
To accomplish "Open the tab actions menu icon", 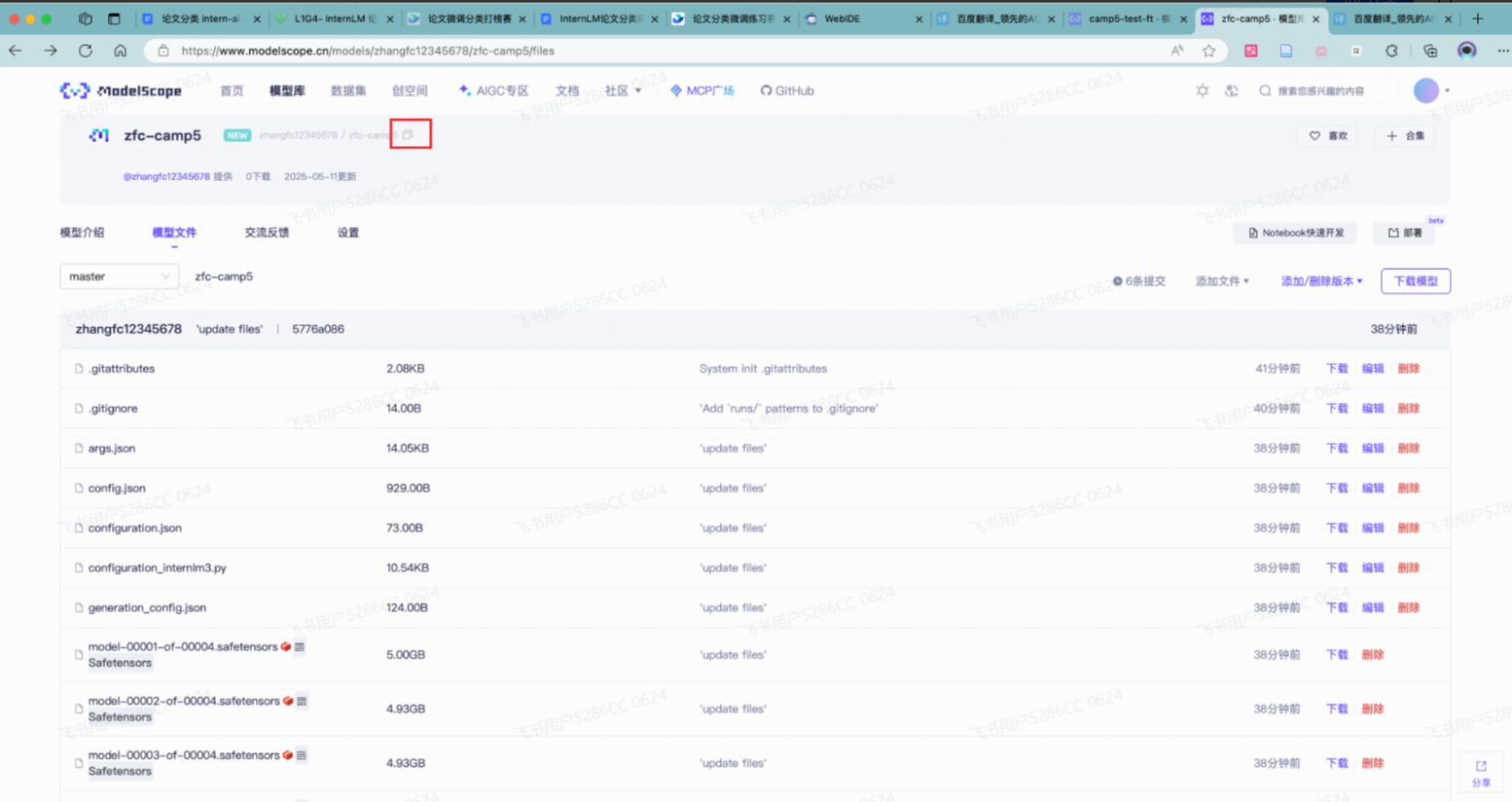I will click(114, 18).
